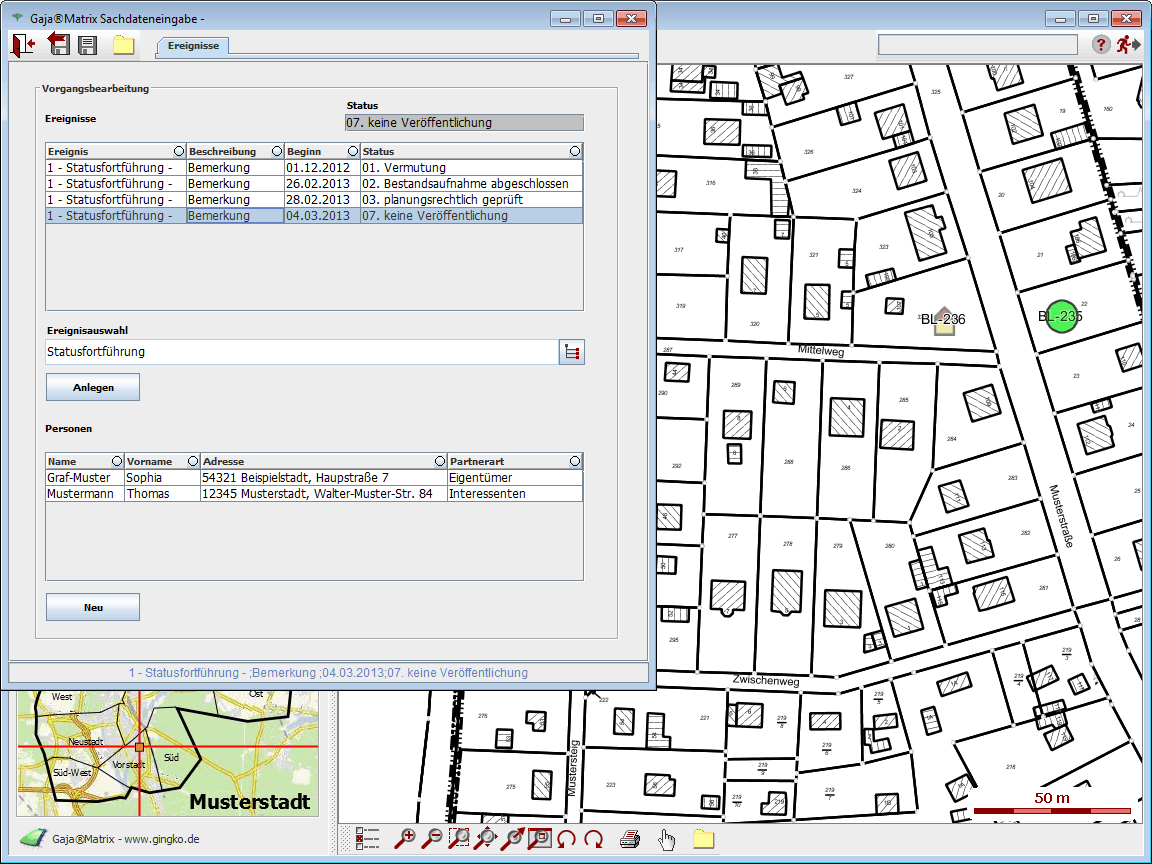
Task: Select the zoom-to-rectangle selection tool
Action: click(459, 839)
